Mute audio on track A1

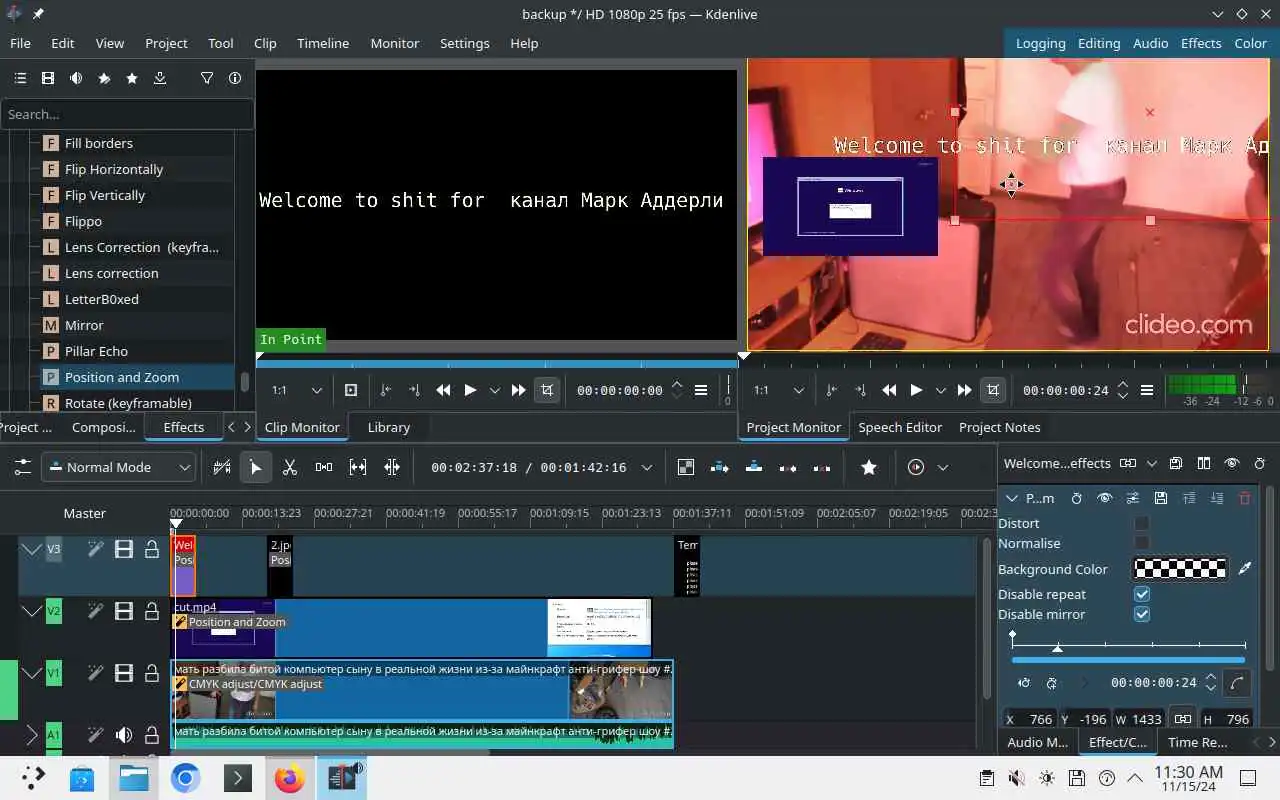tap(124, 735)
